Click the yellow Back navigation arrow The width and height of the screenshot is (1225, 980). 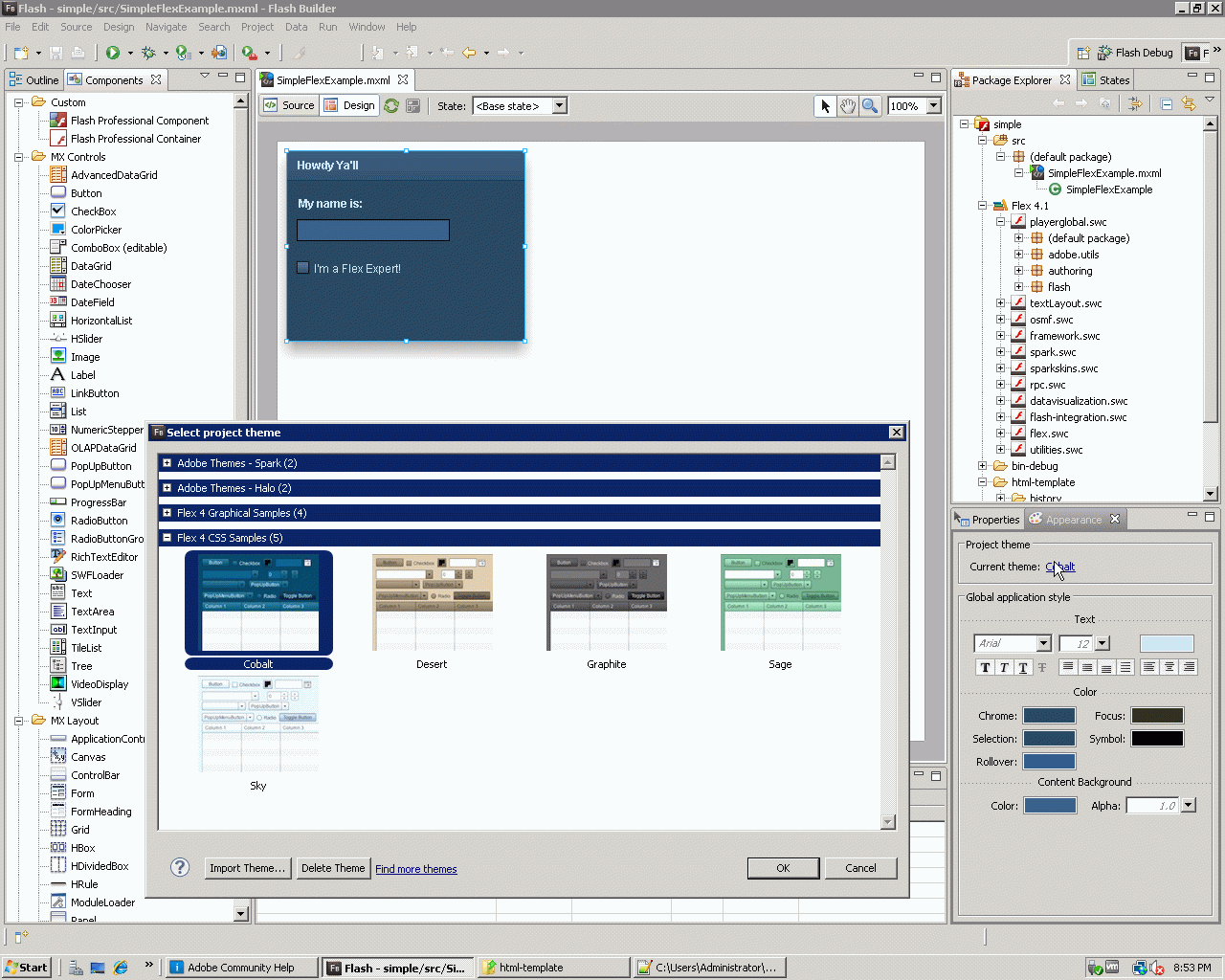coord(469,53)
